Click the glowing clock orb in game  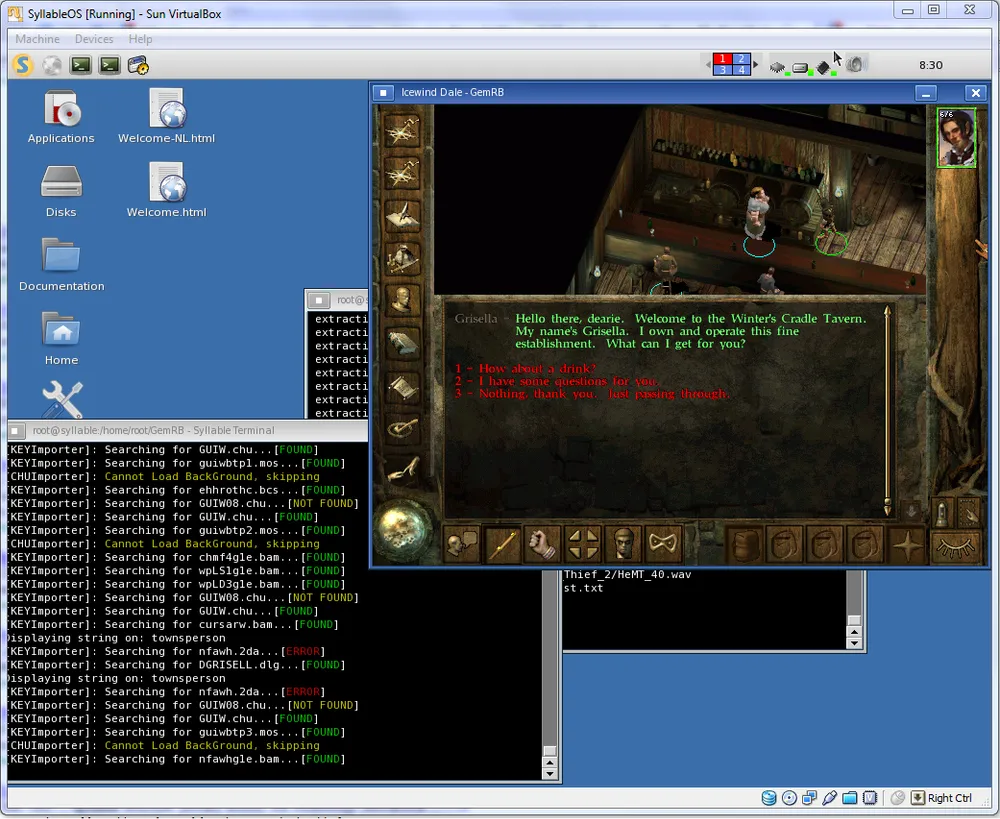[402, 529]
